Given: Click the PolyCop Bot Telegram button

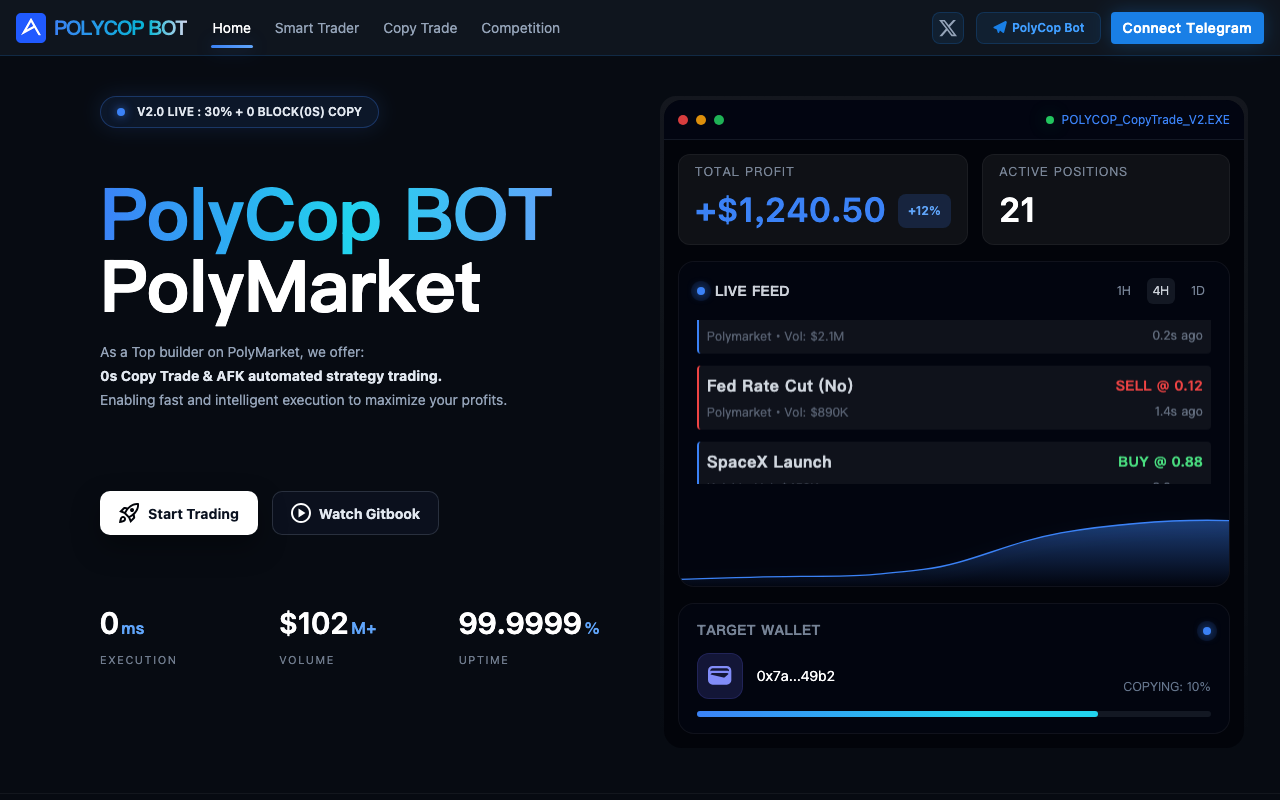Looking at the screenshot, I should [x=1038, y=28].
